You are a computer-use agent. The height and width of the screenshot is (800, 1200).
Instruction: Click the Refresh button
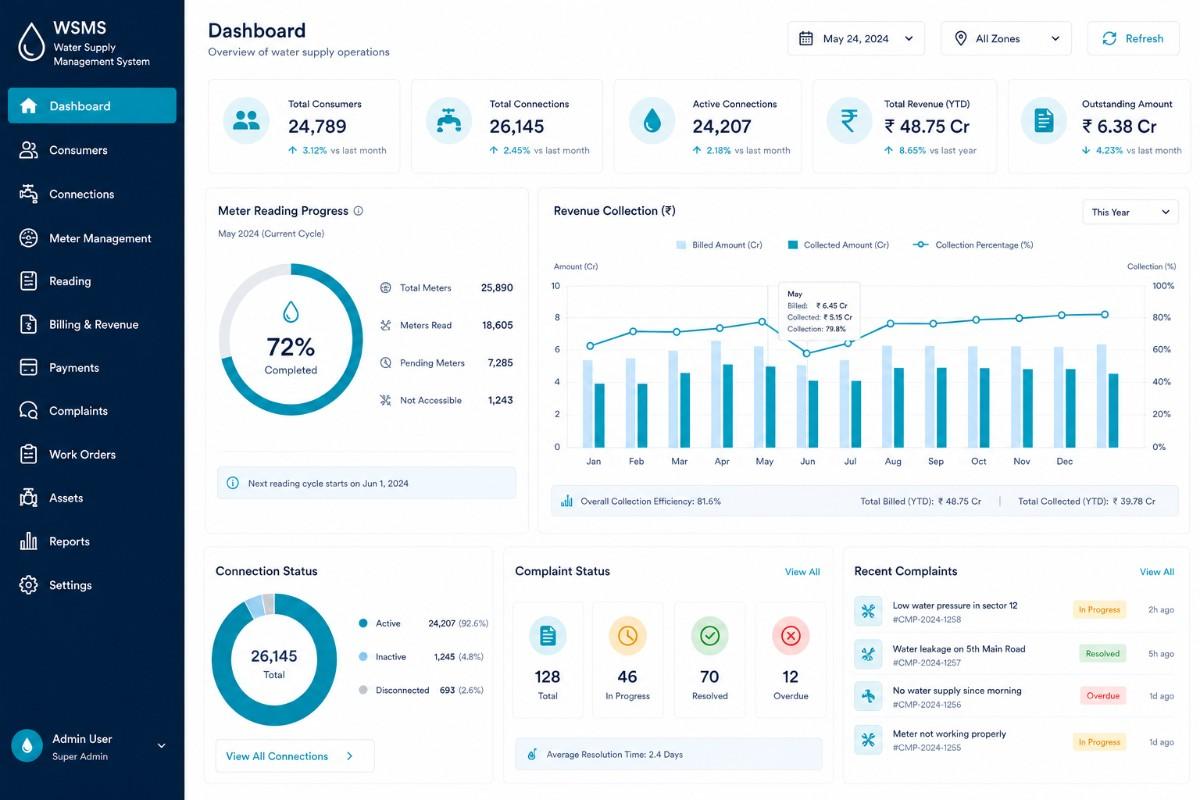coord(1133,39)
